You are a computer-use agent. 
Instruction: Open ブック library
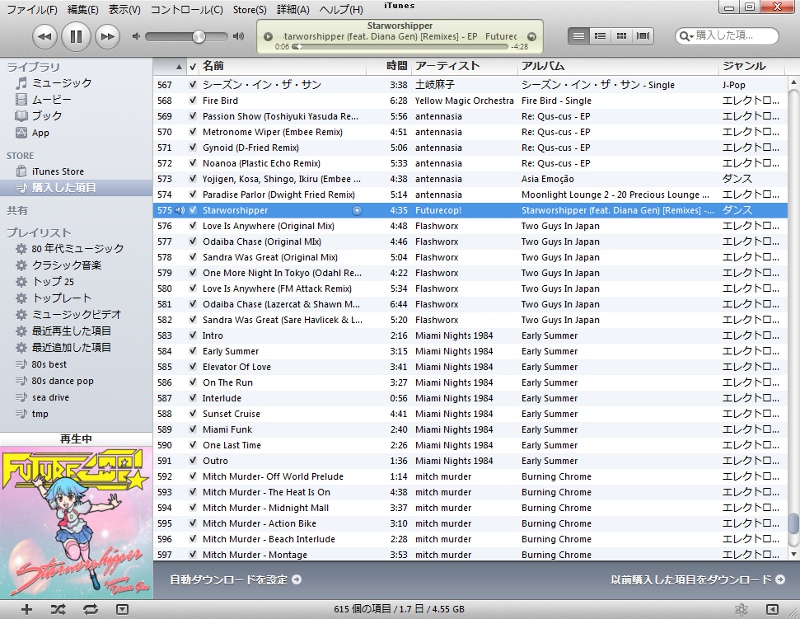(39, 116)
